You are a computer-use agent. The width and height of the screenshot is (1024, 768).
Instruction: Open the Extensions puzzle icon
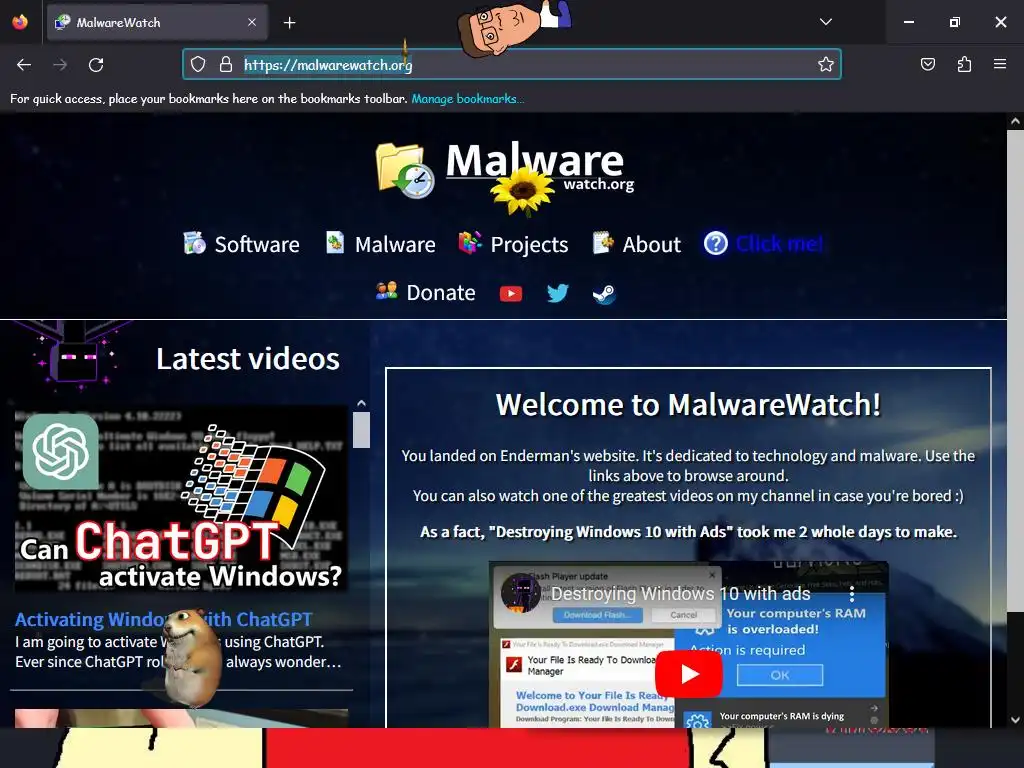(x=964, y=64)
